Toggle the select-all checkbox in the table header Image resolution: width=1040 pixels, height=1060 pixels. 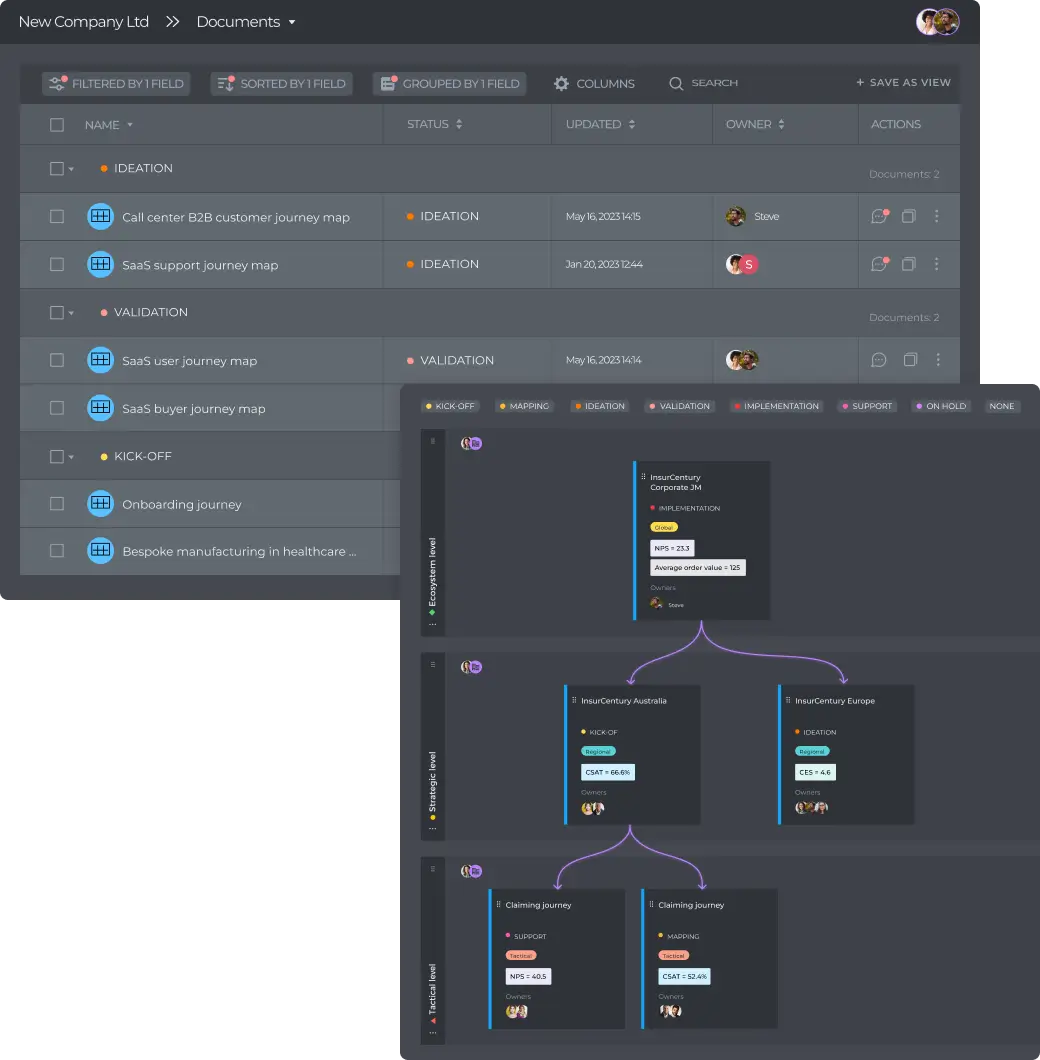(x=56, y=124)
